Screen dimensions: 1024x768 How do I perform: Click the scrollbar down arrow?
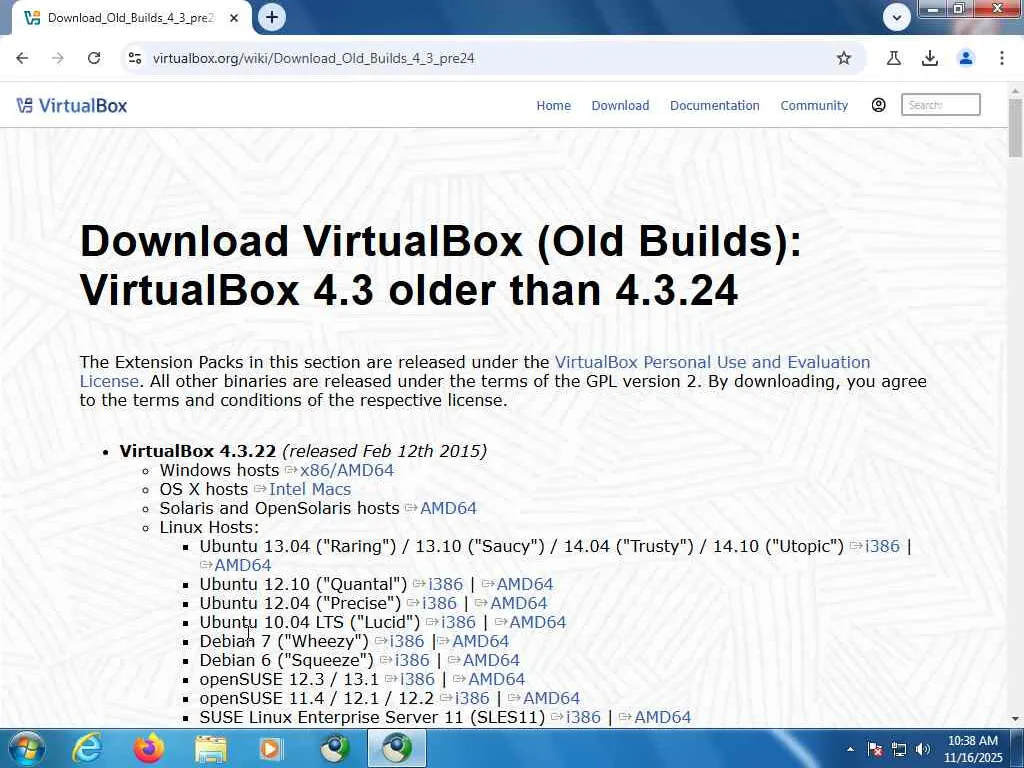coord(1015,719)
